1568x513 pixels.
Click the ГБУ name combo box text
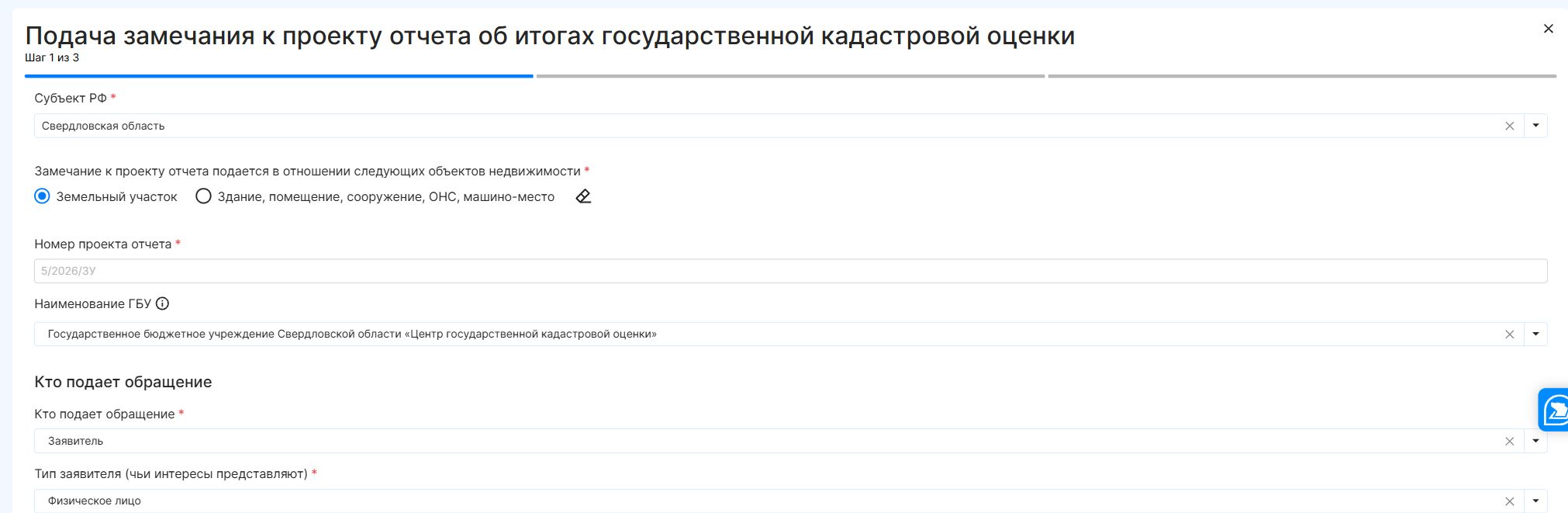click(352, 334)
